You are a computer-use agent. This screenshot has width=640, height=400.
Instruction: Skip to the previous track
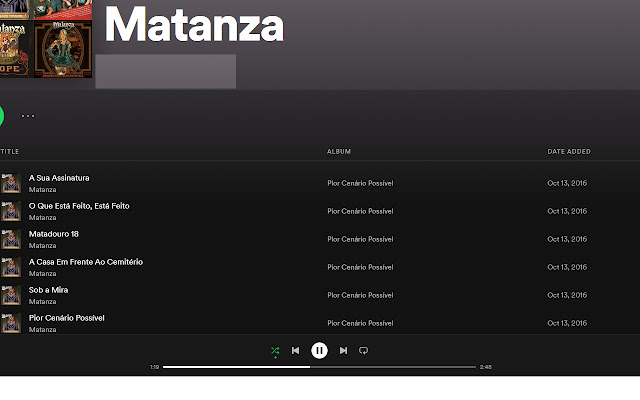(x=296, y=351)
